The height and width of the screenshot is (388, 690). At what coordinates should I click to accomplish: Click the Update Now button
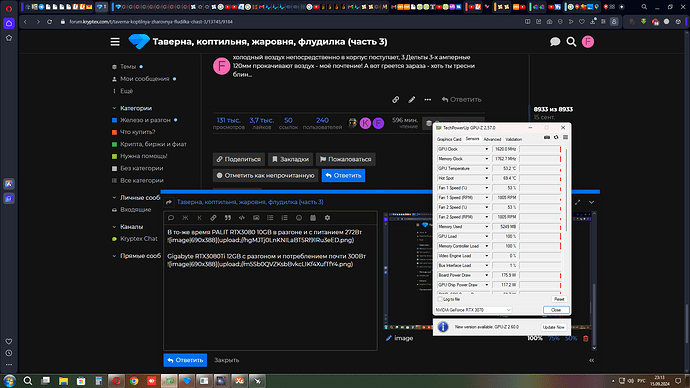(x=553, y=327)
